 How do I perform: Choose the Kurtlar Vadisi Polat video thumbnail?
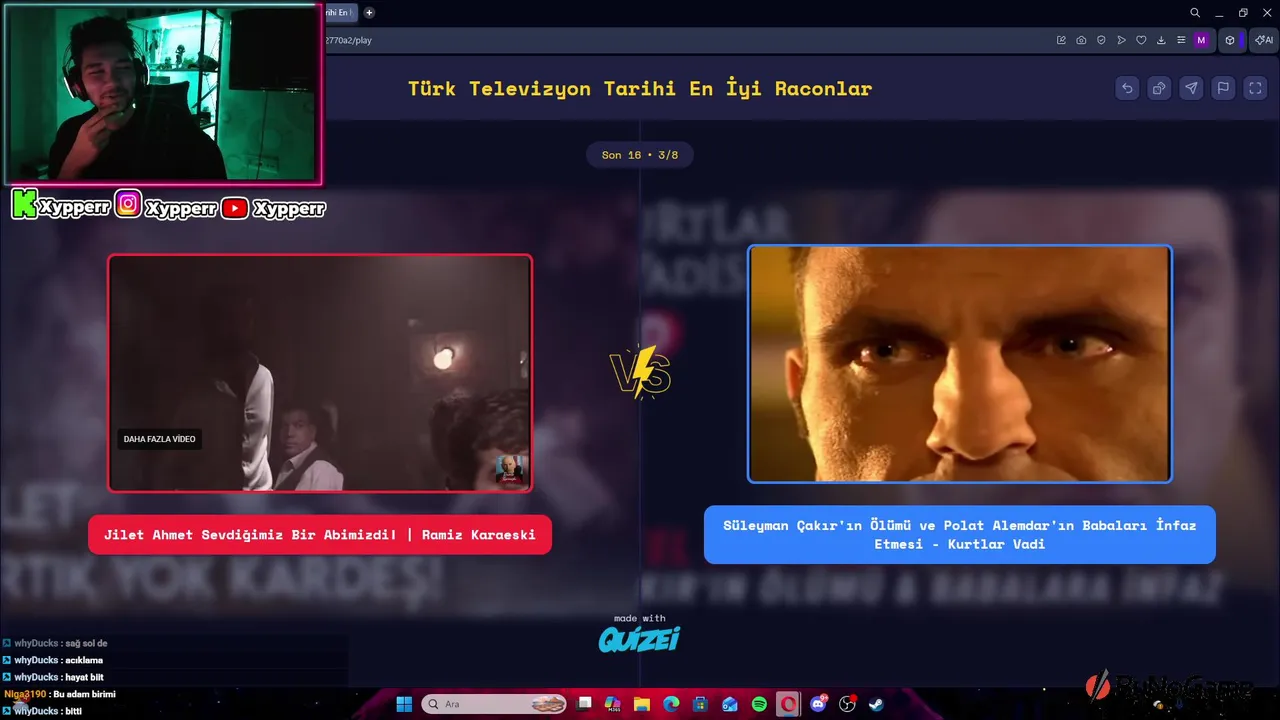click(x=960, y=364)
